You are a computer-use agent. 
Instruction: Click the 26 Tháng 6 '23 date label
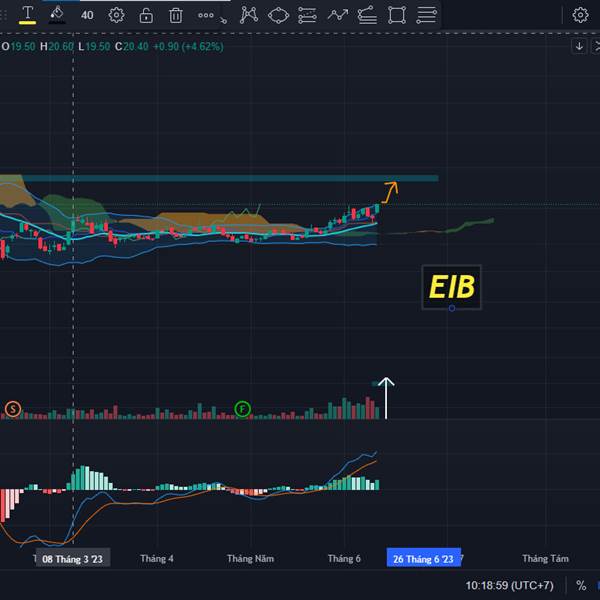click(423, 559)
